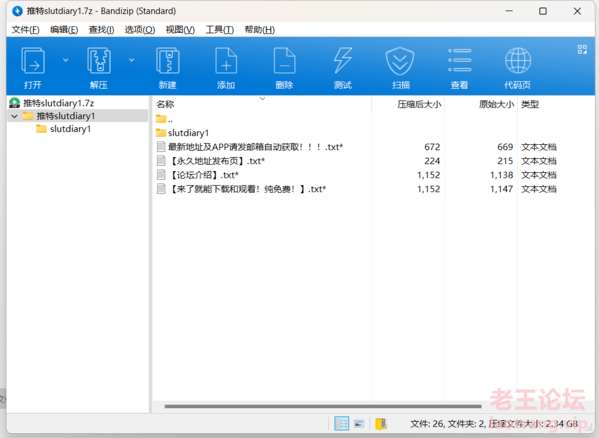Select file 【永久地址发布页】.txt
The width and height of the screenshot is (599, 438).
[216, 161]
